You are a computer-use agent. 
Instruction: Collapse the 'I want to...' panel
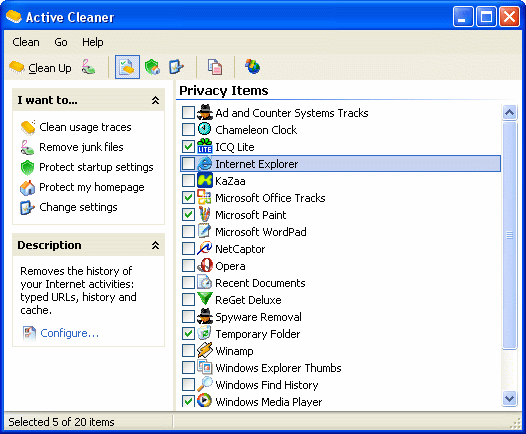(x=155, y=100)
